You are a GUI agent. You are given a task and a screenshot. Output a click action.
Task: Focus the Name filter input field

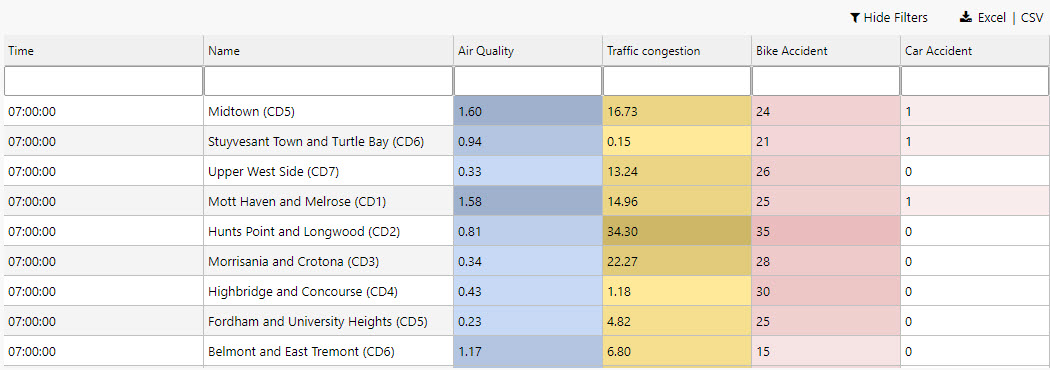(x=329, y=81)
